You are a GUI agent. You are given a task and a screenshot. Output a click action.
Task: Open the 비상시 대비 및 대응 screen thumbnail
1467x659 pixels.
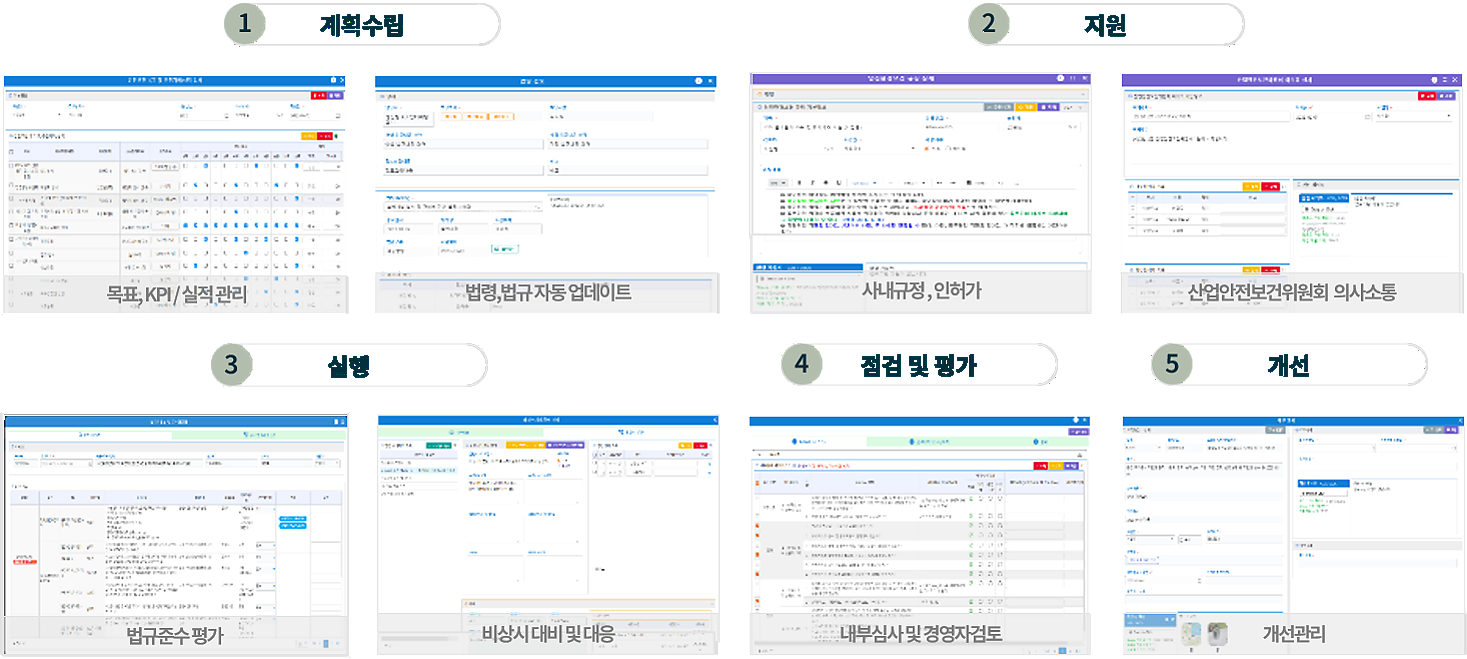pos(548,535)
